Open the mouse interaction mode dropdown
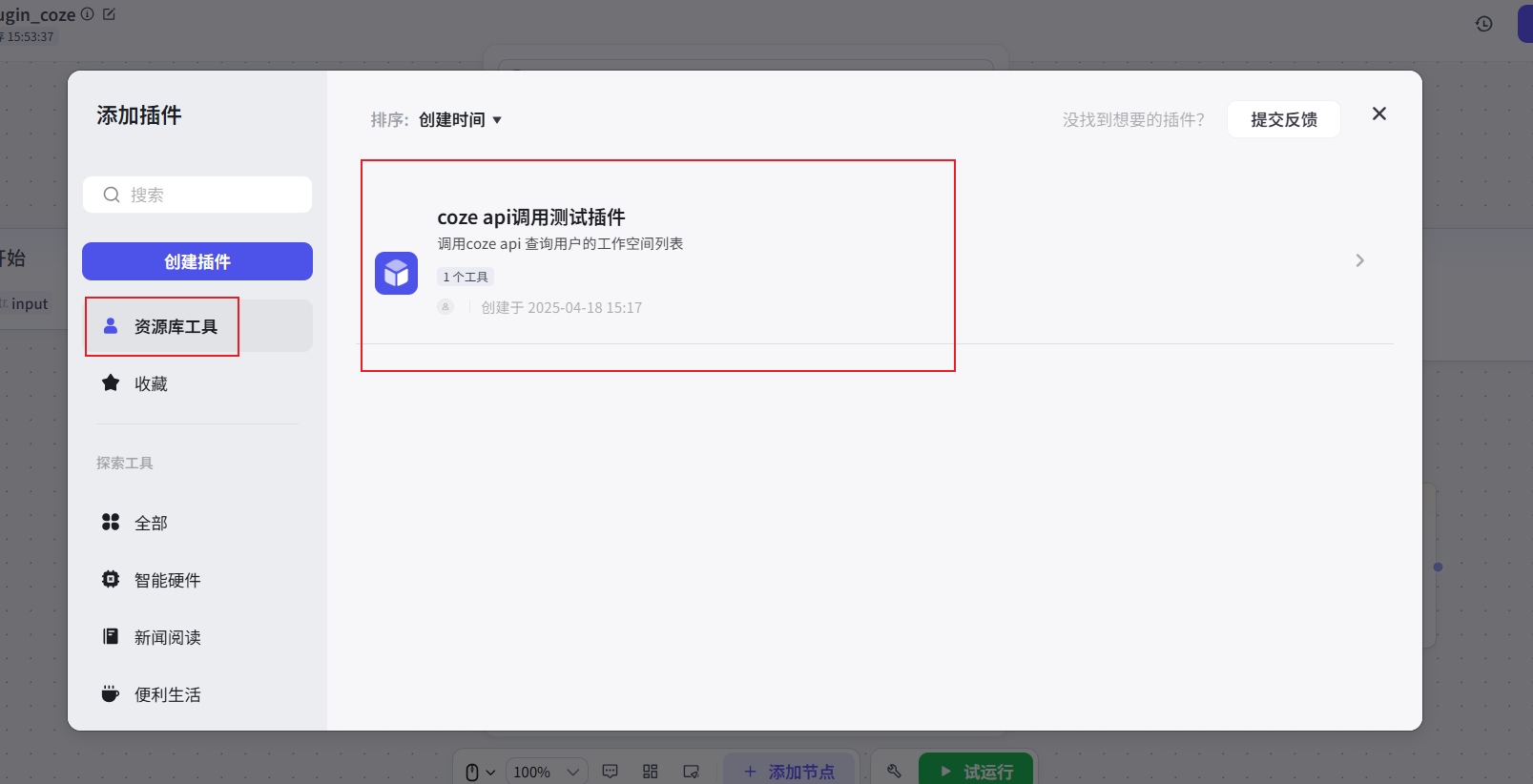The image size is (1533, 784). 480,772
